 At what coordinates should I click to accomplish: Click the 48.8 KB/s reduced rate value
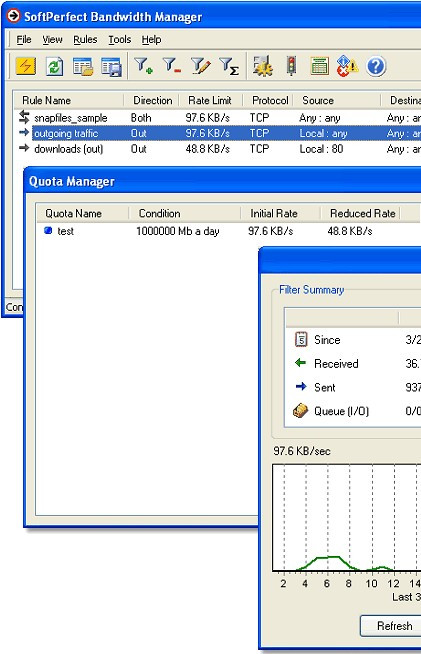[x=350, y=231]
